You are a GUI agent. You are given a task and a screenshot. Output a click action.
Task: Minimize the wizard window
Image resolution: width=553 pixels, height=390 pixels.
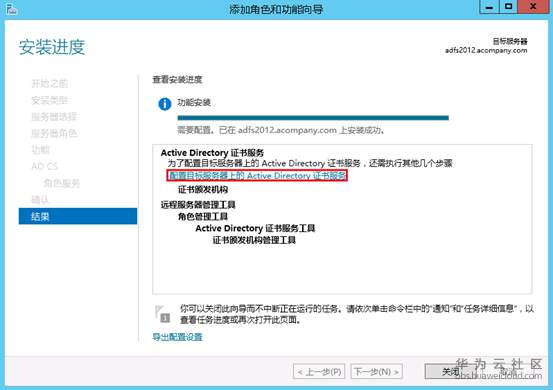pyautogui.click(x=489, y=7)
